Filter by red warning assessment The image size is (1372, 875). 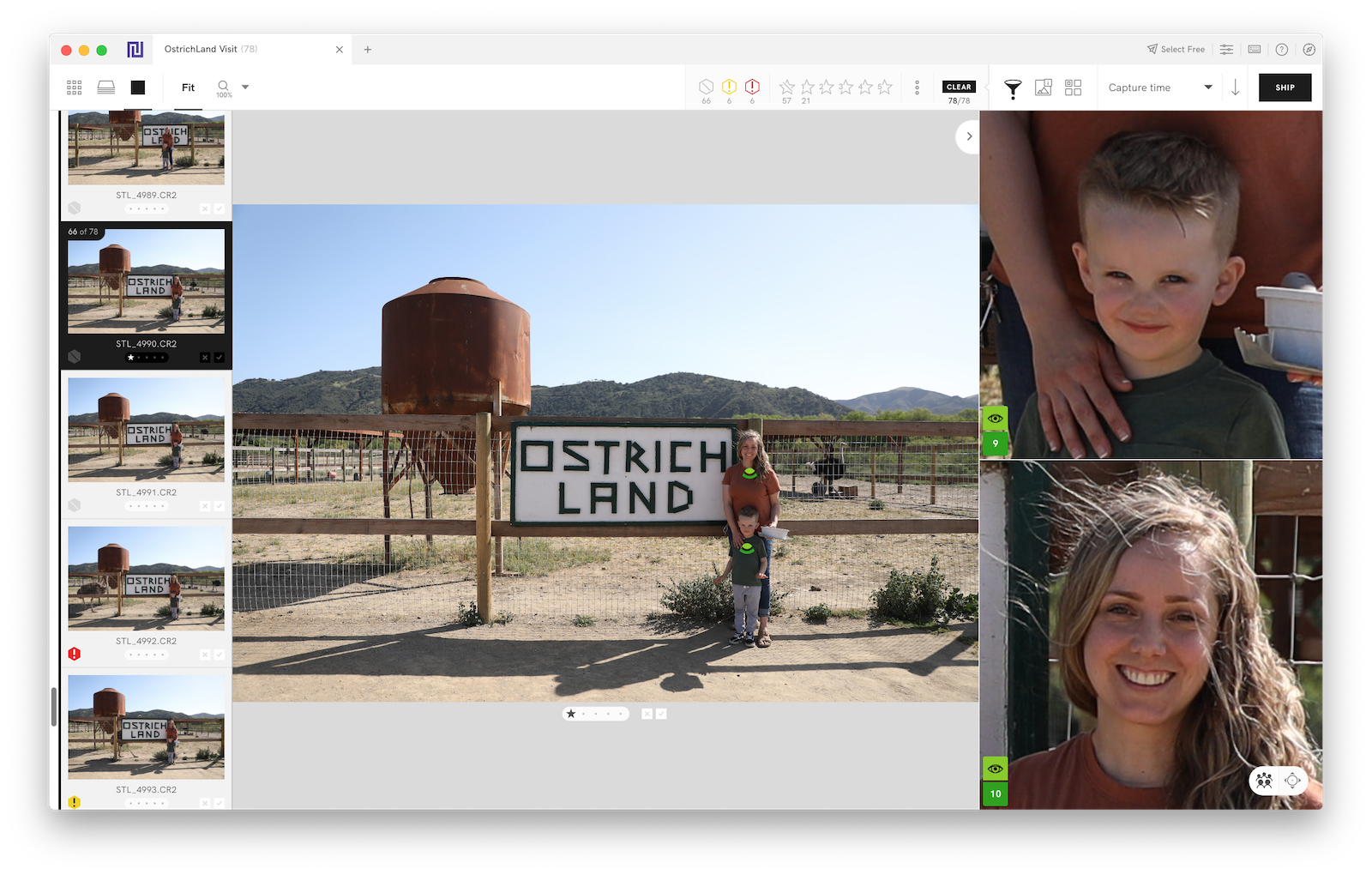(x=752, y=89)
